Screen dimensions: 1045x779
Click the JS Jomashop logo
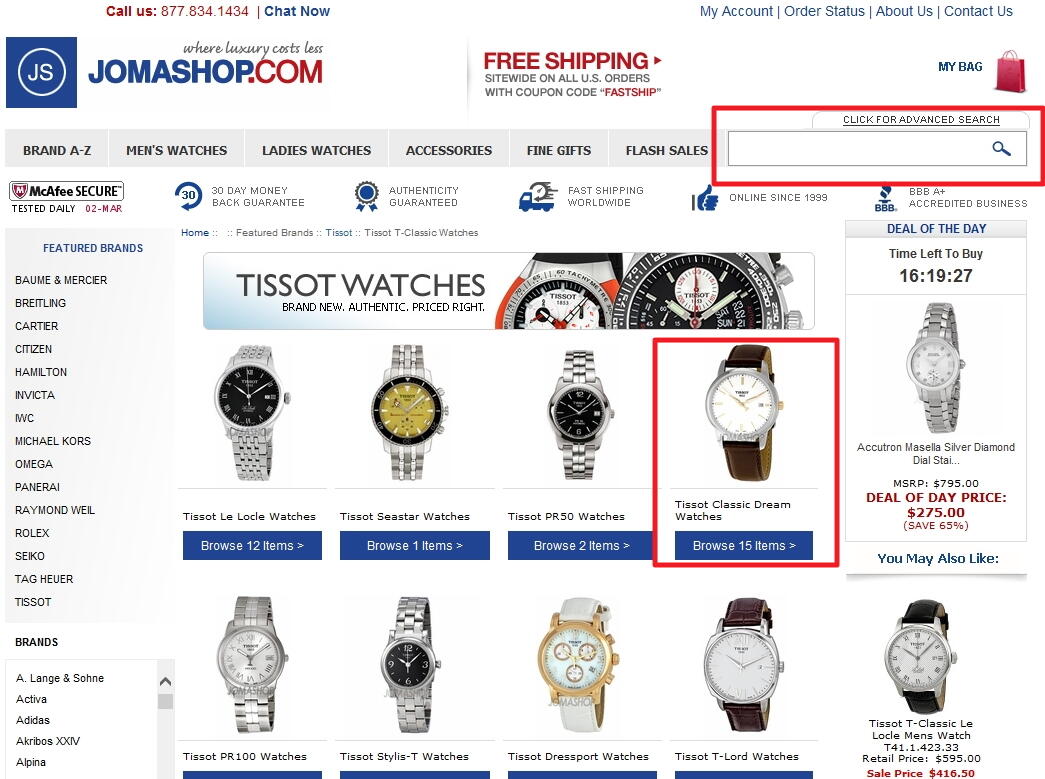(x=41, y=72)
